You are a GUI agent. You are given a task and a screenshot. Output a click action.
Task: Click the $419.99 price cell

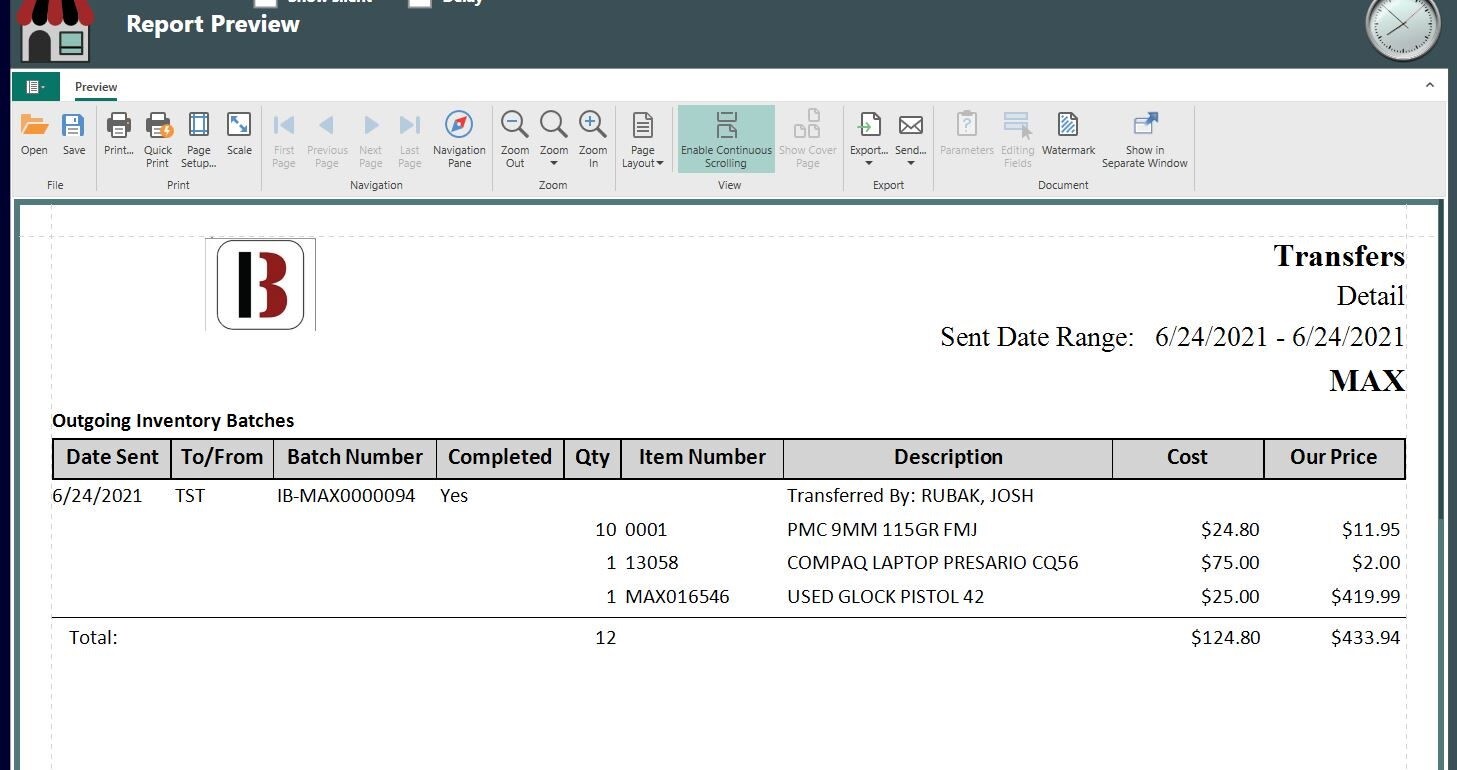point(1365,597)
